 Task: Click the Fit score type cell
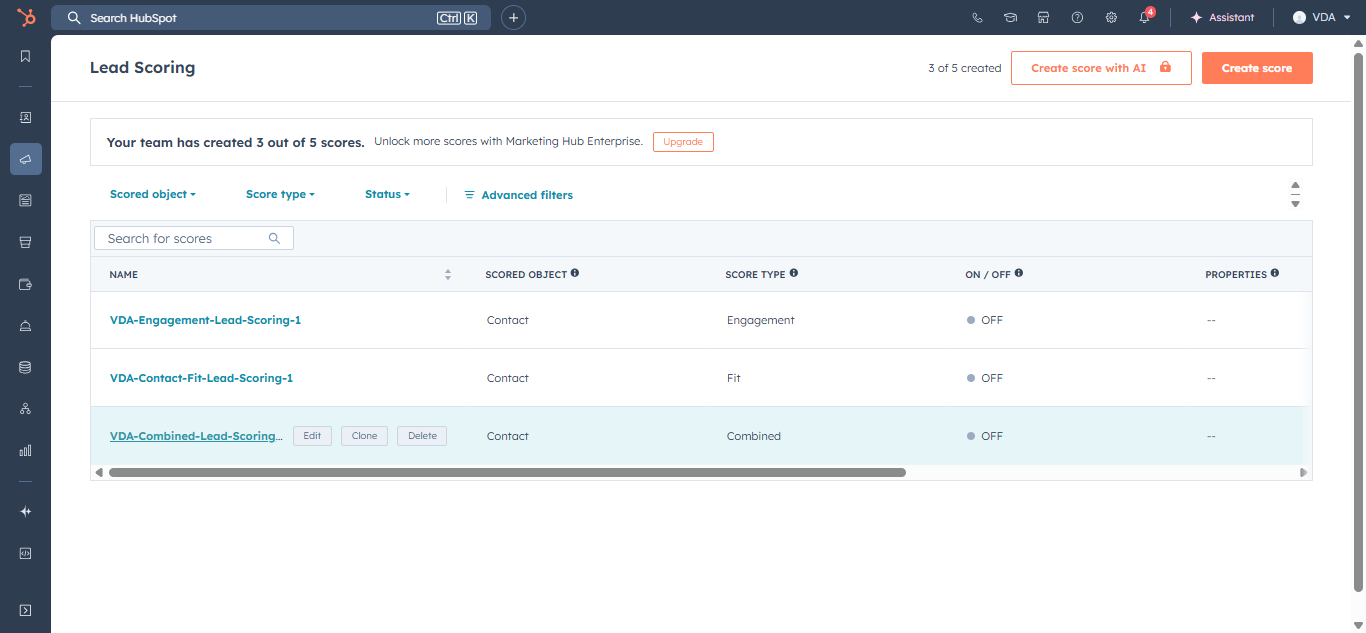[x=734, y=378]
